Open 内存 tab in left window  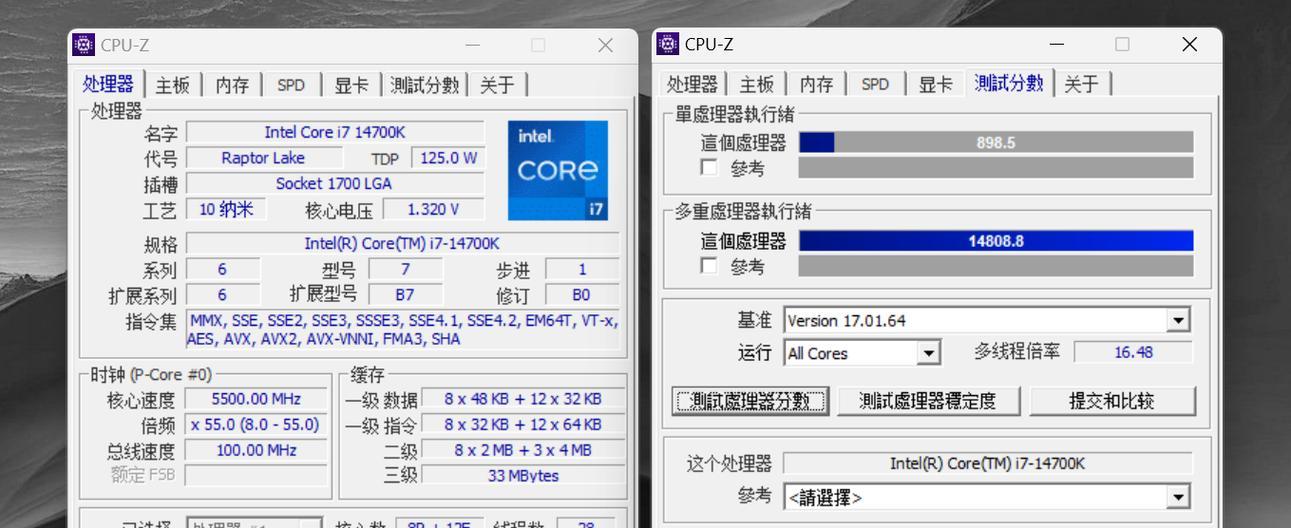[232, 85]
